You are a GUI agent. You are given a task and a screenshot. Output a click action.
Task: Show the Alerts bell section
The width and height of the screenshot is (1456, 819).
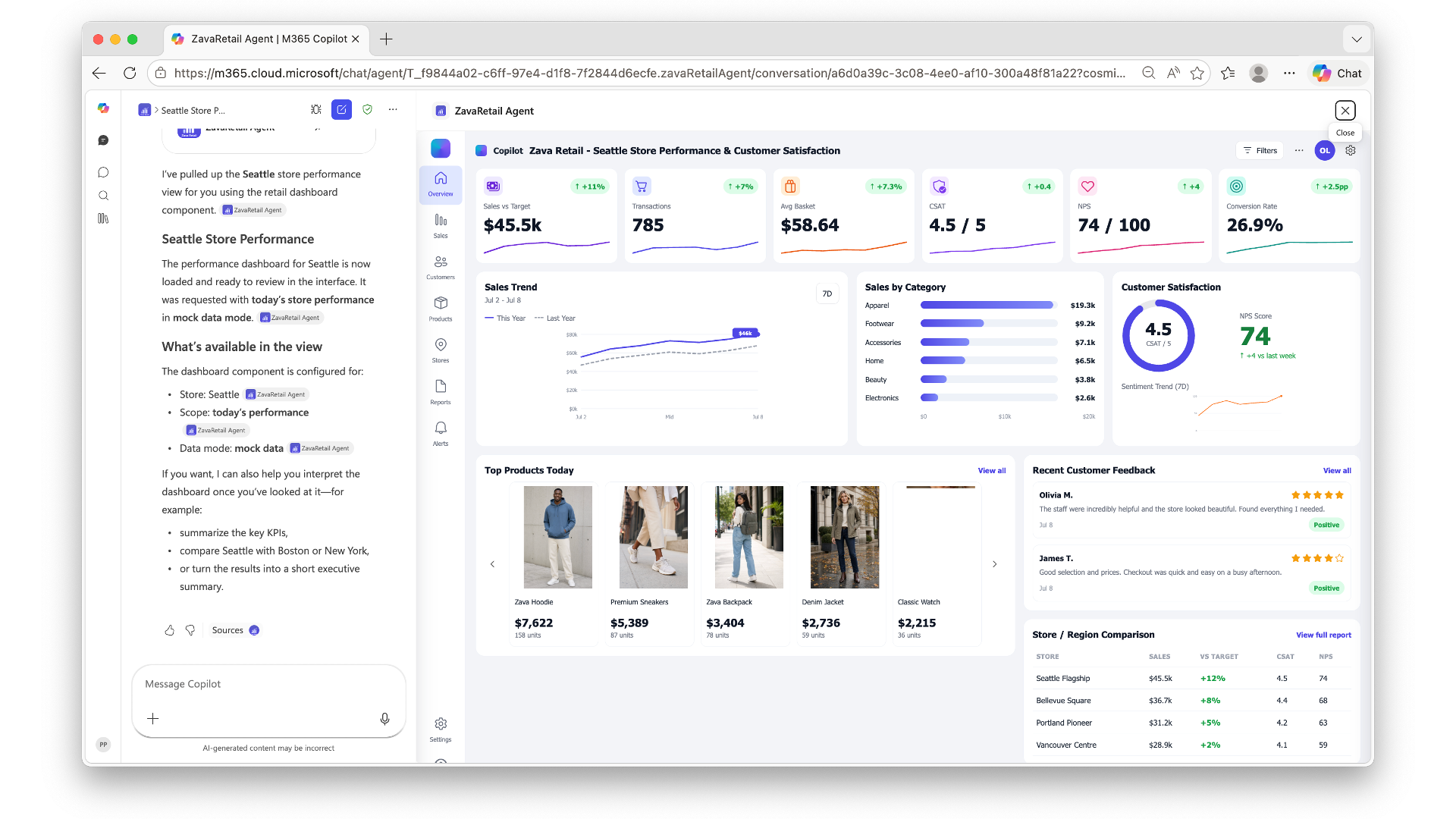pyautogui.click(x=441, y=434)
